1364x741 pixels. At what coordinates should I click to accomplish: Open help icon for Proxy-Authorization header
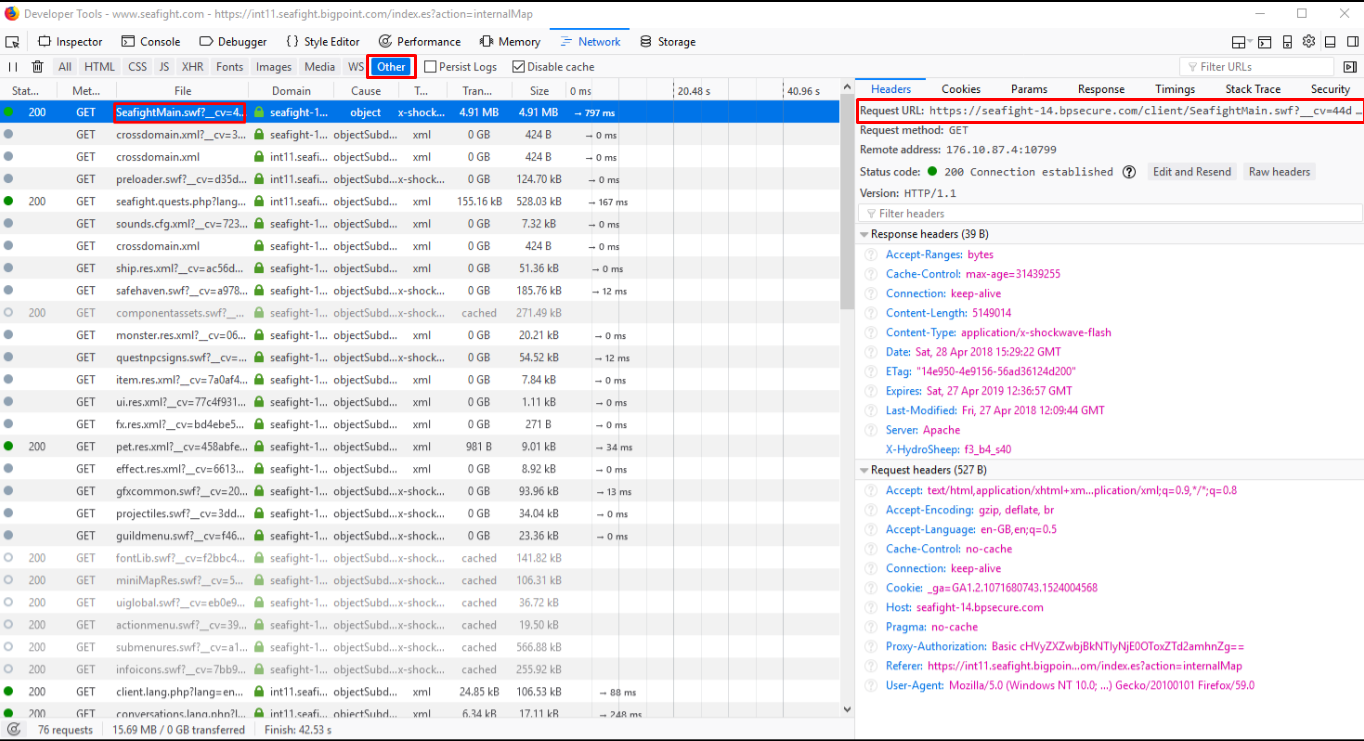[x=871, y=647]
